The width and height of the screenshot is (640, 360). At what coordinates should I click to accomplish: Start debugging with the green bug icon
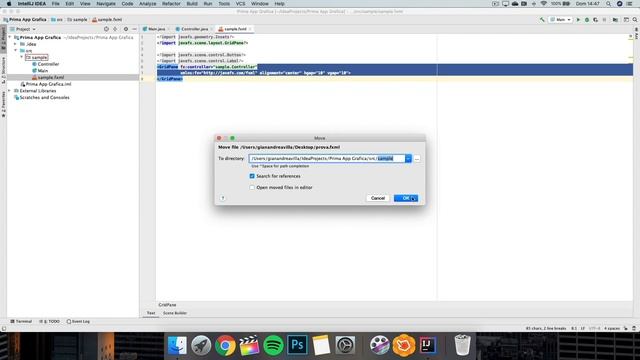tap(587, 20)
